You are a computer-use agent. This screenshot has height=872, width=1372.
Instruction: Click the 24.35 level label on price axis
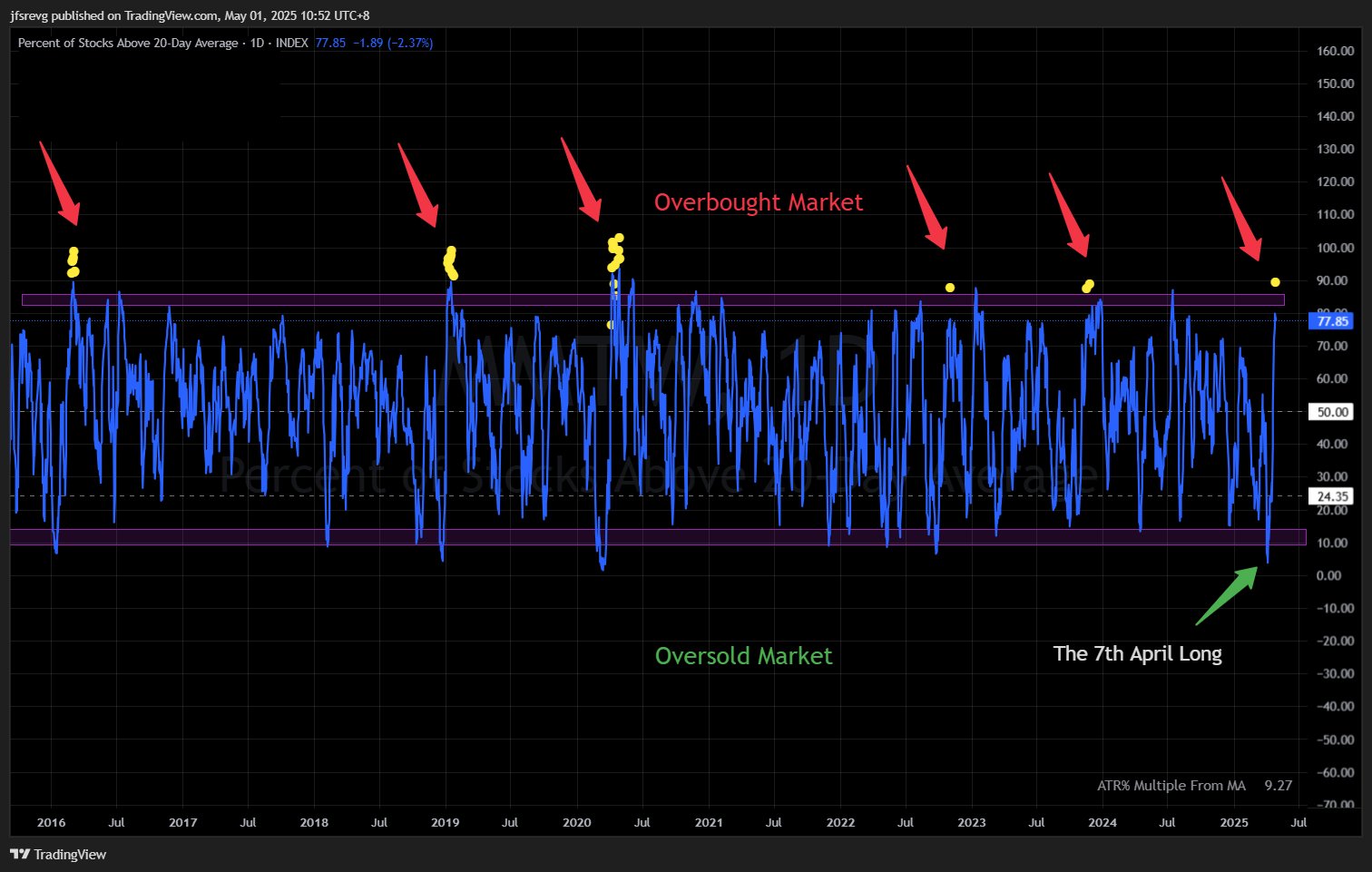pyautogui.click(x=1332, y=496)
